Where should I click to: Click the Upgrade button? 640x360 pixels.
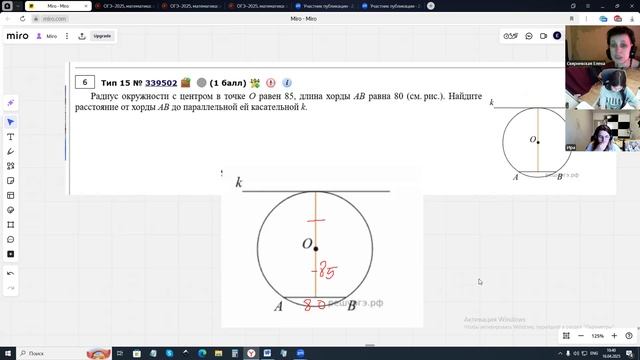tap(102, 36)
